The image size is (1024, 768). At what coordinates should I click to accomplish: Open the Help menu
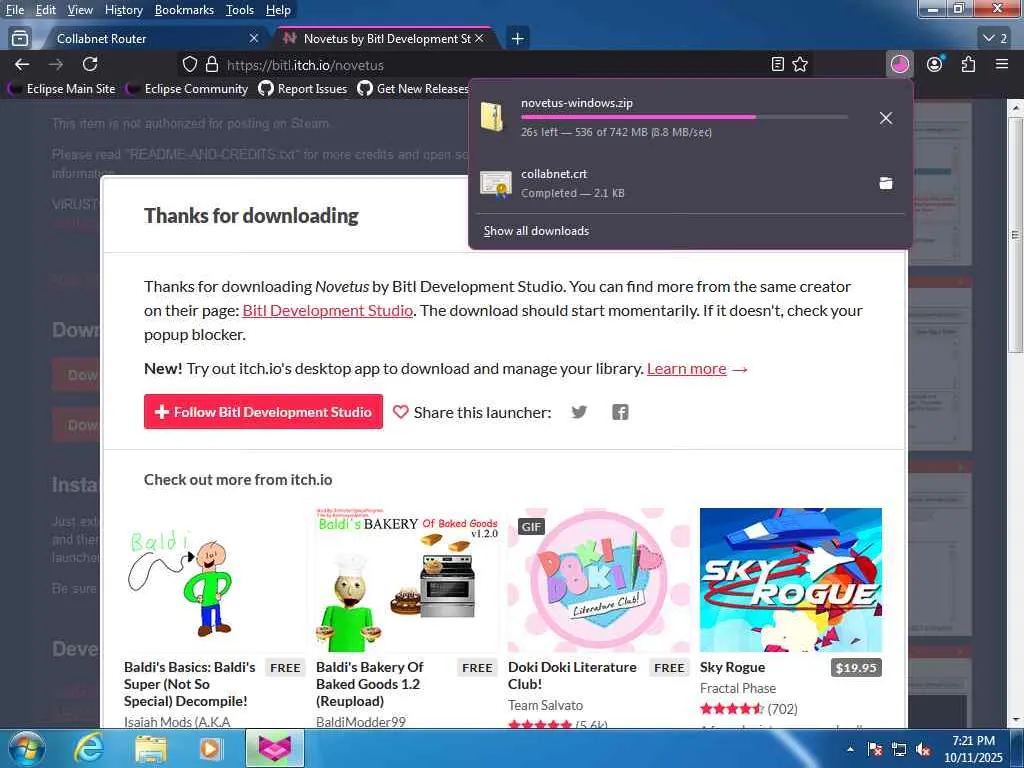point(278,10)
